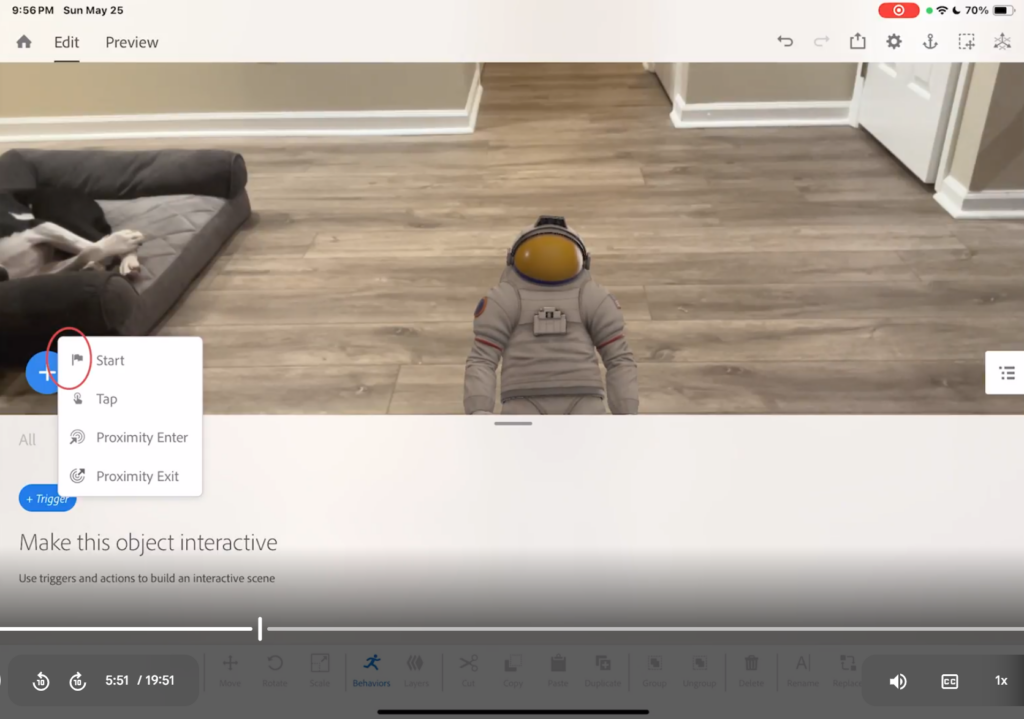
Task: Rewind the video 10 seconds
Action: click(40, 681)
